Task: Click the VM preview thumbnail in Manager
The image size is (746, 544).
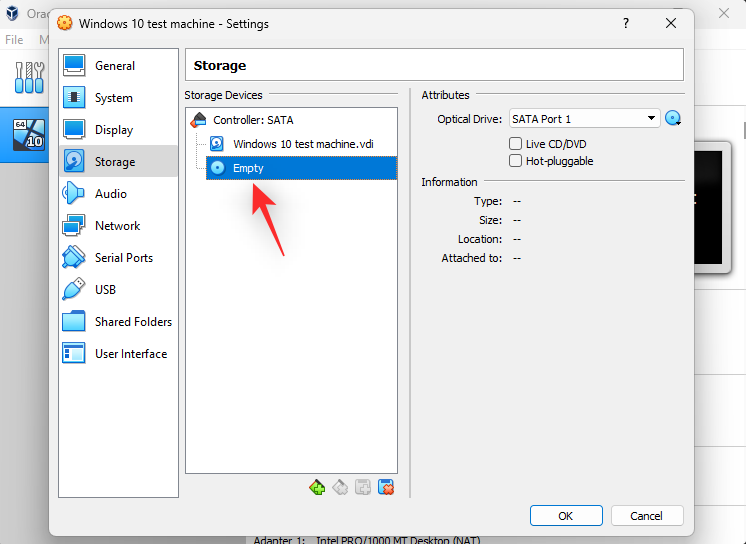Action: pyautogui.click(x=712, y=208)
